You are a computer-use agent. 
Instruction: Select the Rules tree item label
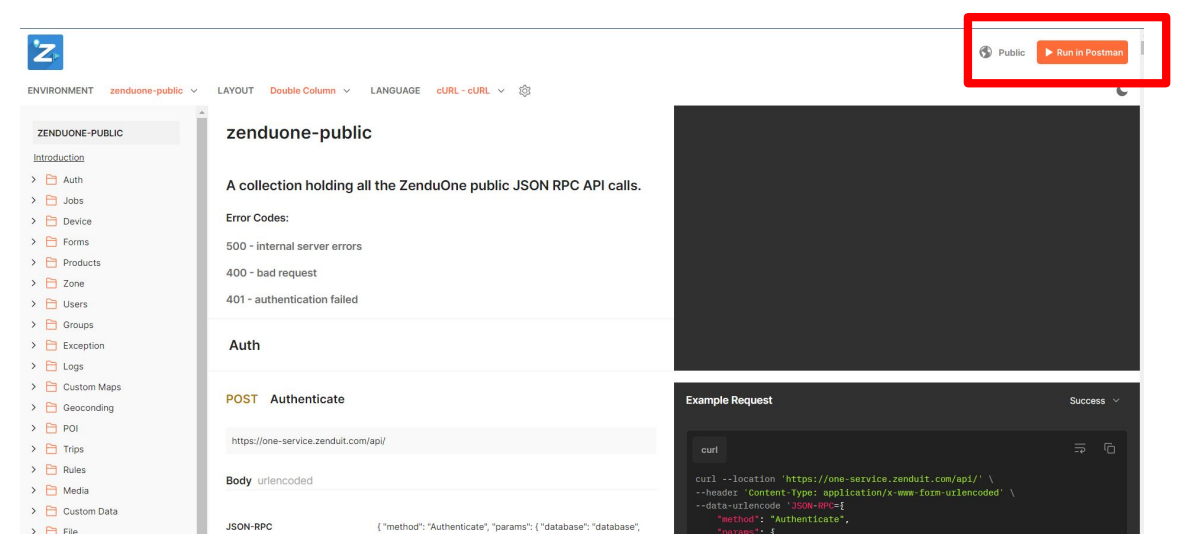[x=74, y=470]
